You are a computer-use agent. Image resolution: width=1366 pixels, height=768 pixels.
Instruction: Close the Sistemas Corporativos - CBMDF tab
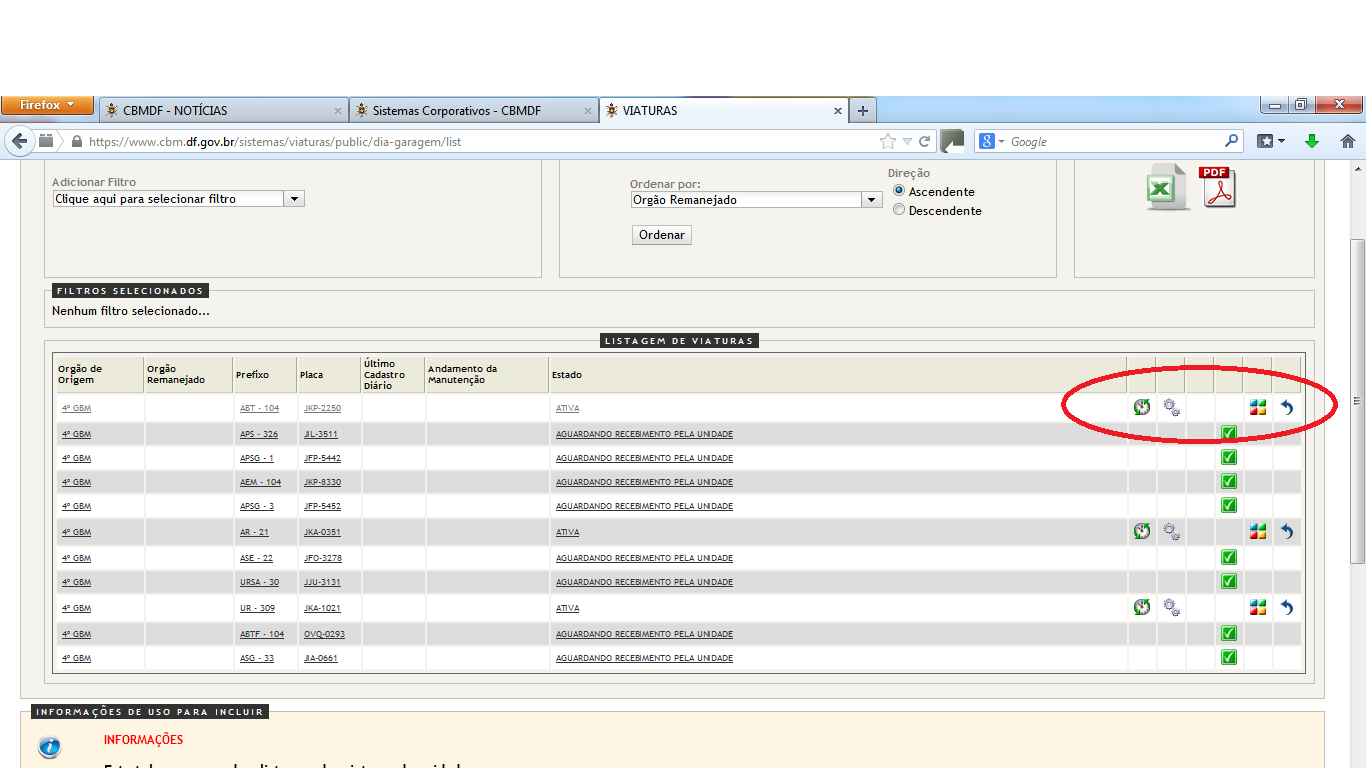pyautogui.click(x=588, y=111)
